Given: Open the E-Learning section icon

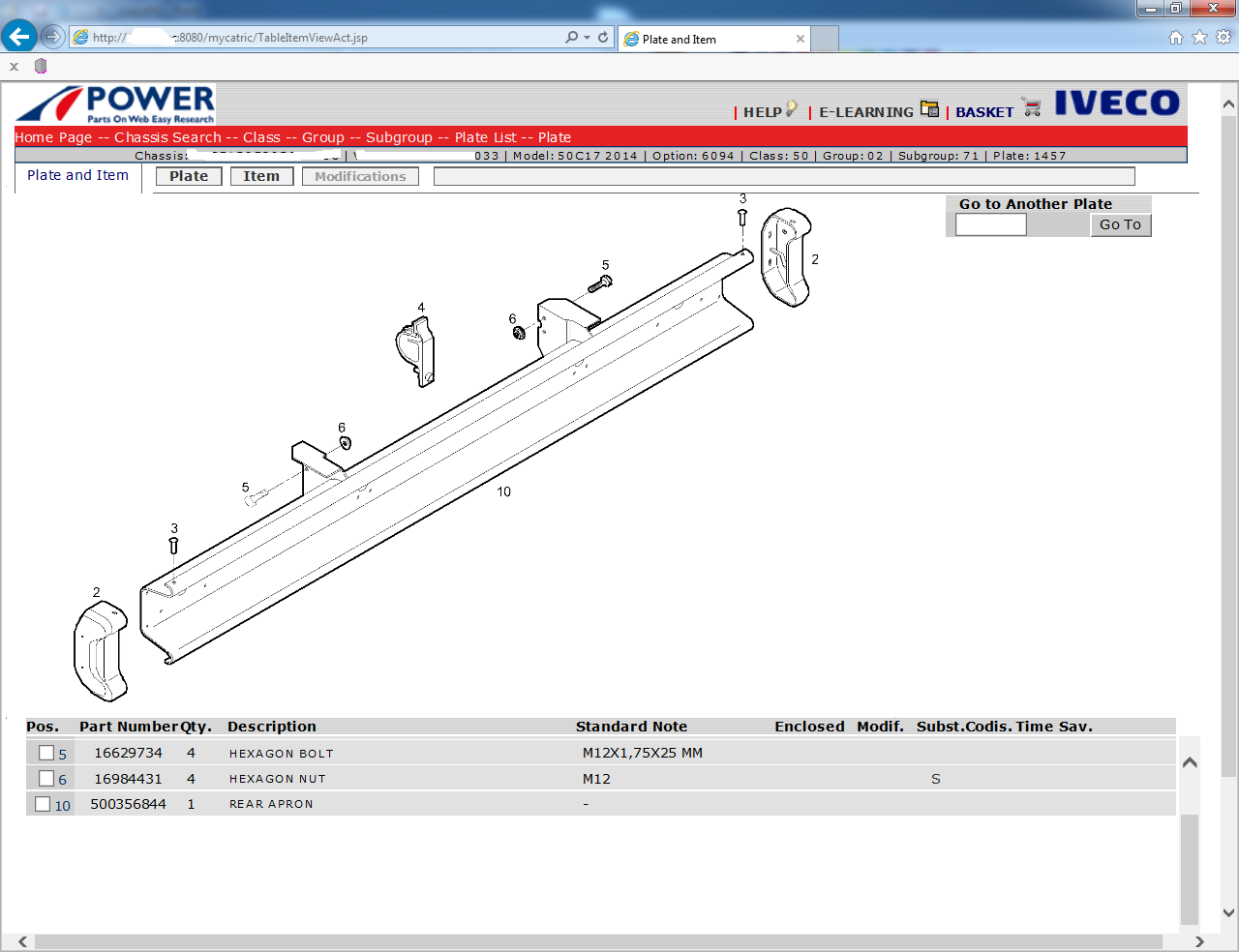Looking at the screenshot, I should pos(929,110).
